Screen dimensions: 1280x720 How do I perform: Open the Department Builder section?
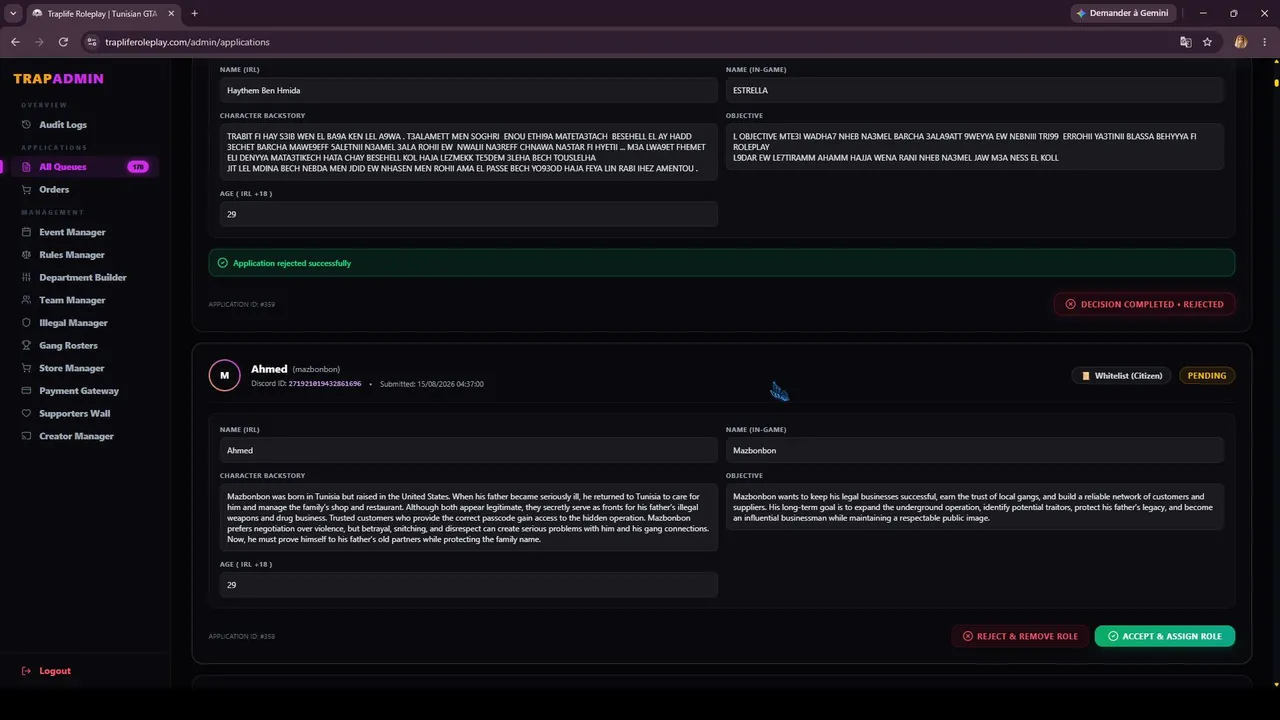tap(83, 278)
